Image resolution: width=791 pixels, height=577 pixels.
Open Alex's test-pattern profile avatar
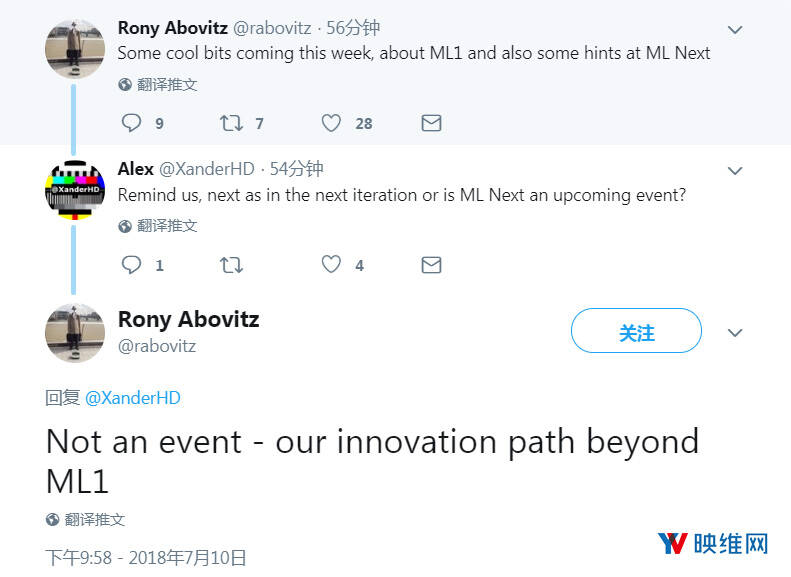(75, 190)
